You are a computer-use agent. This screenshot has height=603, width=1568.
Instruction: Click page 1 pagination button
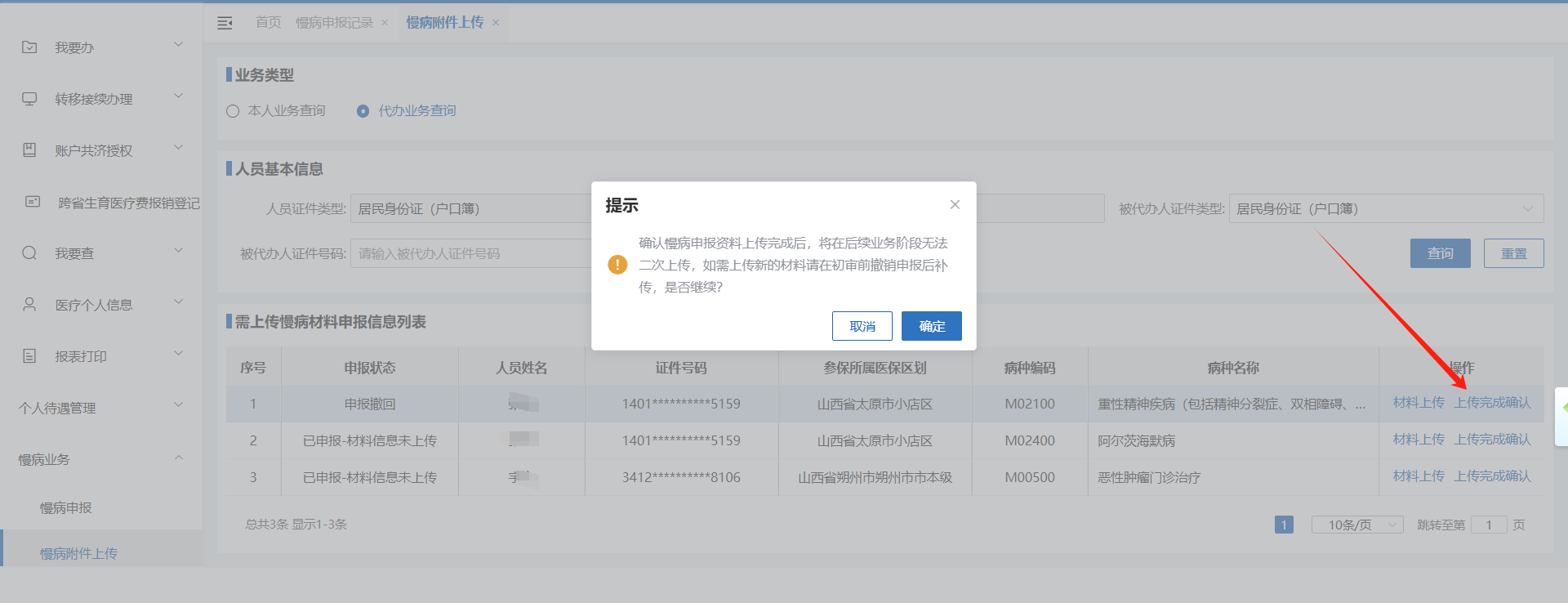click(x=1284, y=525)
